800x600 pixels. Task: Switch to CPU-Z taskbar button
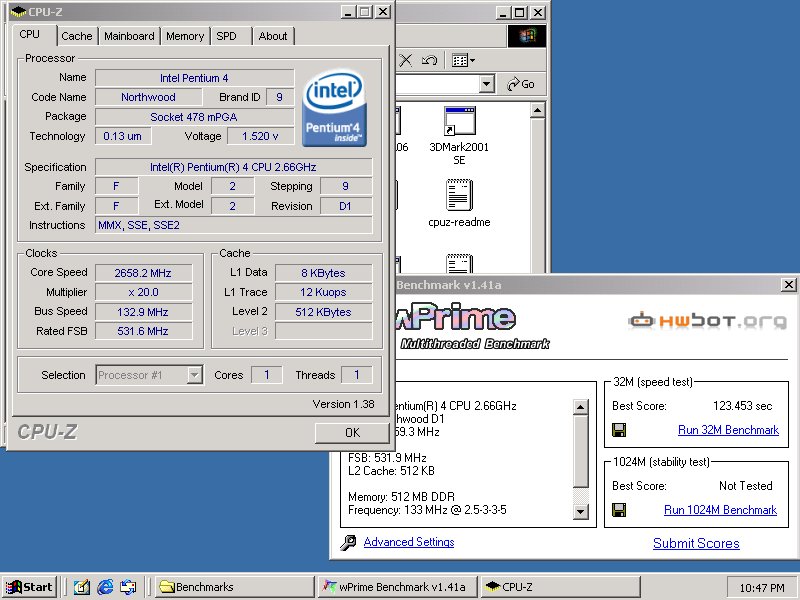(560, 587)
